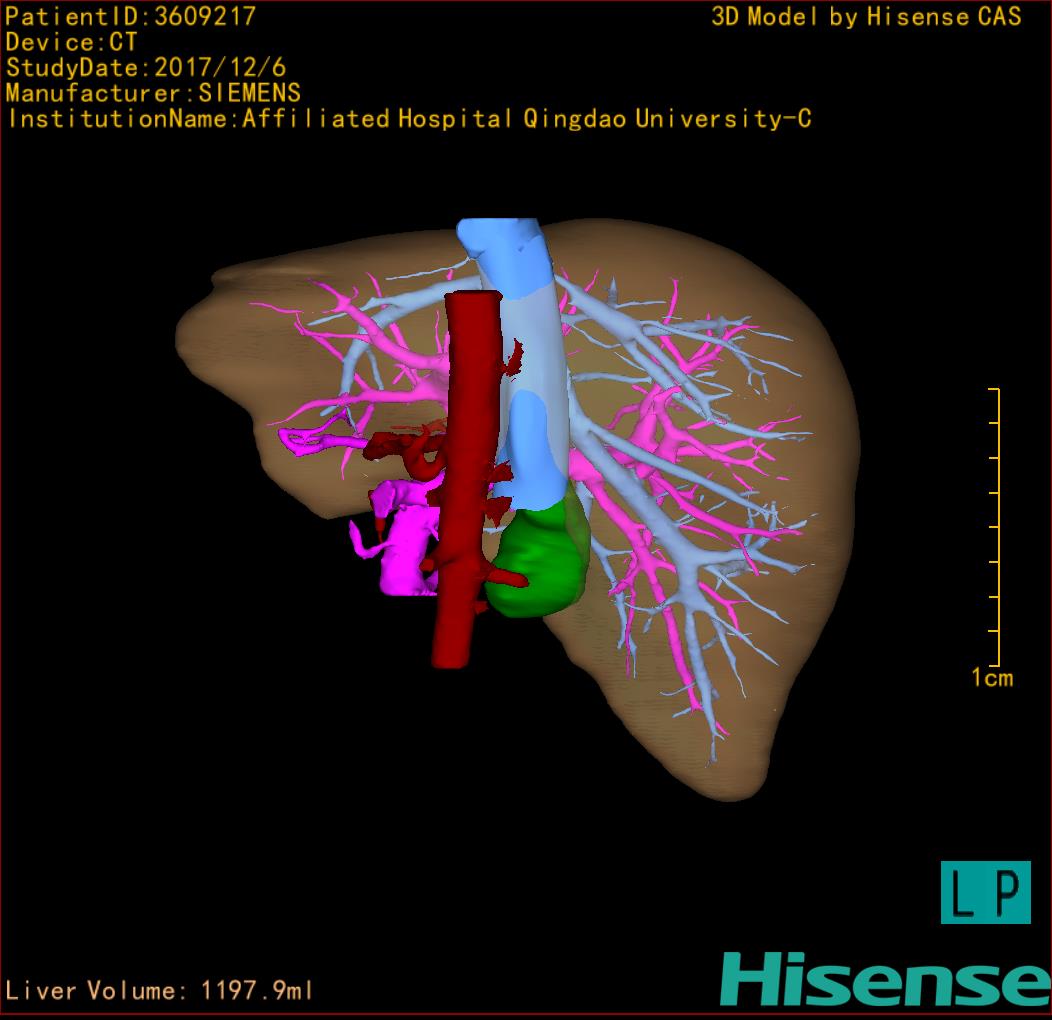Click the StudyDate:2017/12/6 text
Image resolution: width=1052 pixels, height=1020 pixels.
pos(146,68)
